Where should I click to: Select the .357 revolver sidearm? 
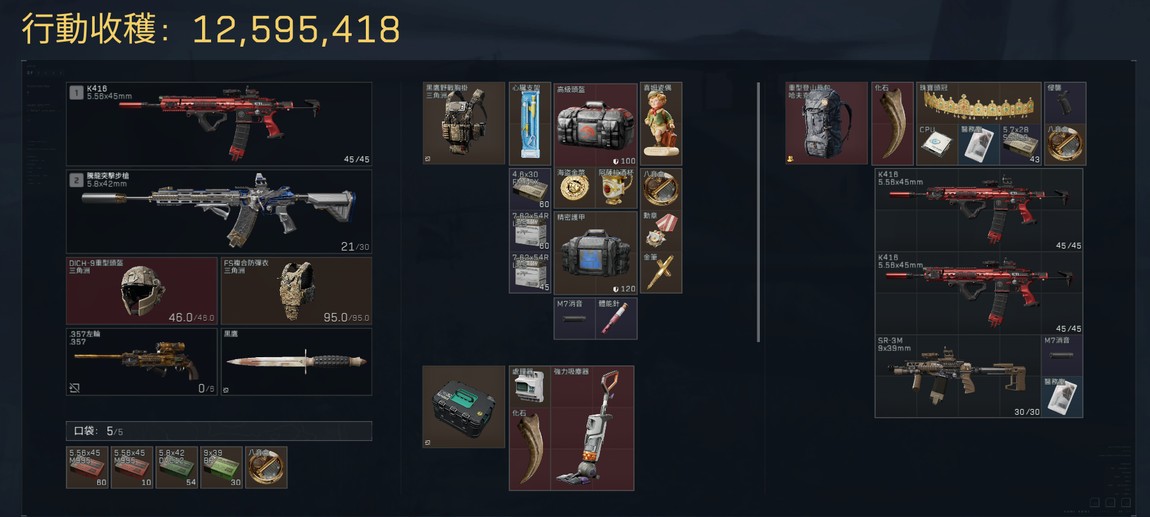(142, 362)
